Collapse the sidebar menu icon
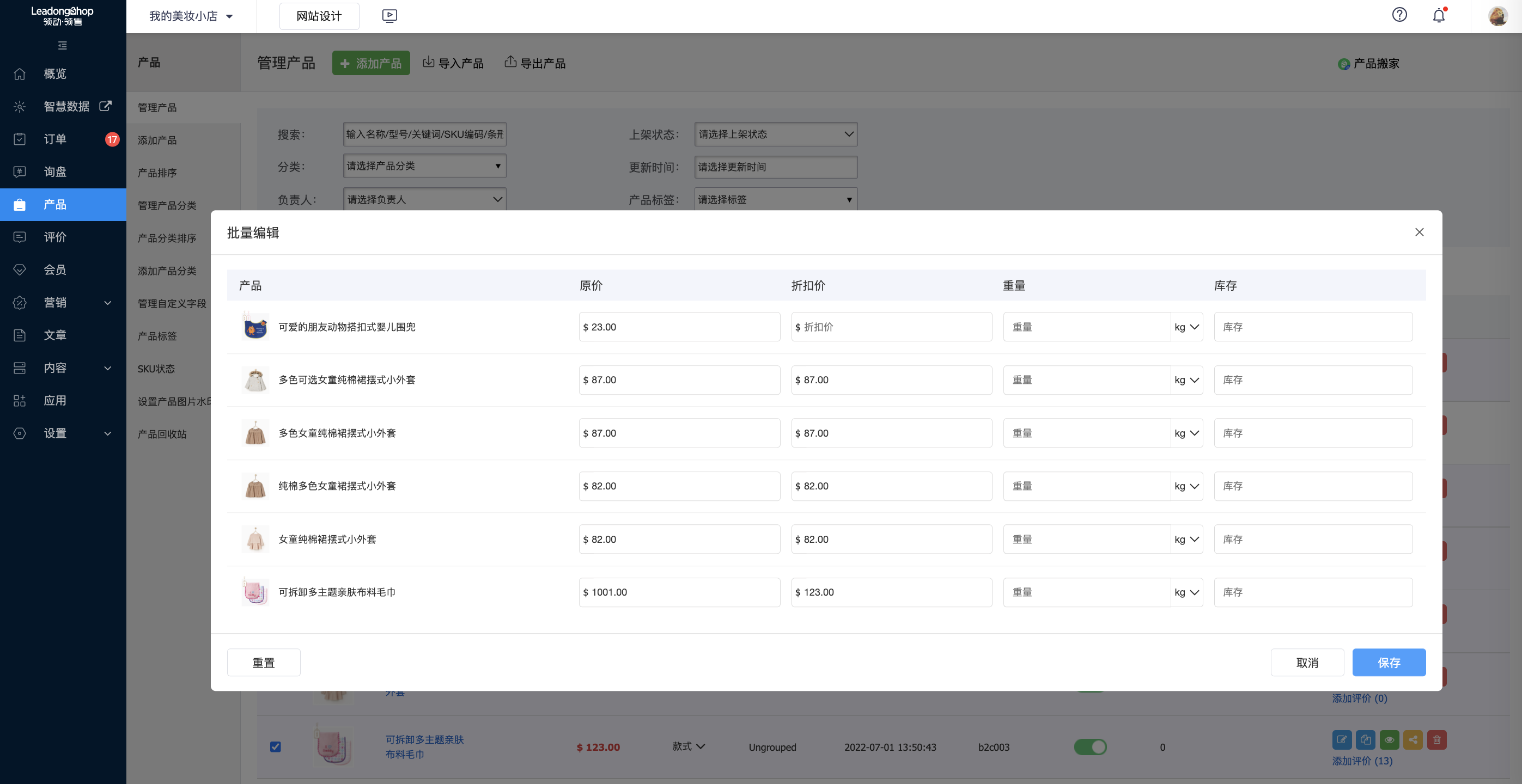This screenshot has width=1522, height=784. tap(63, 45)
